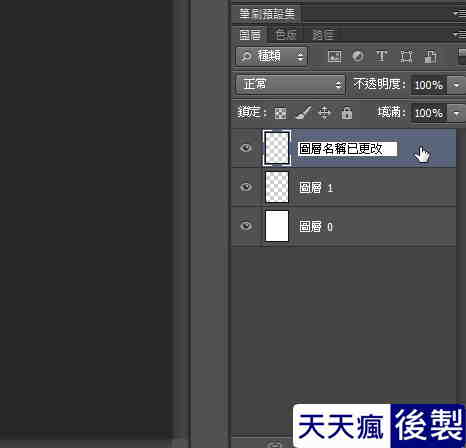Image resolution: width=466 pixels, height=448 pixels.
Task: Click the 不透明度 label
Action: coord(379,84)
